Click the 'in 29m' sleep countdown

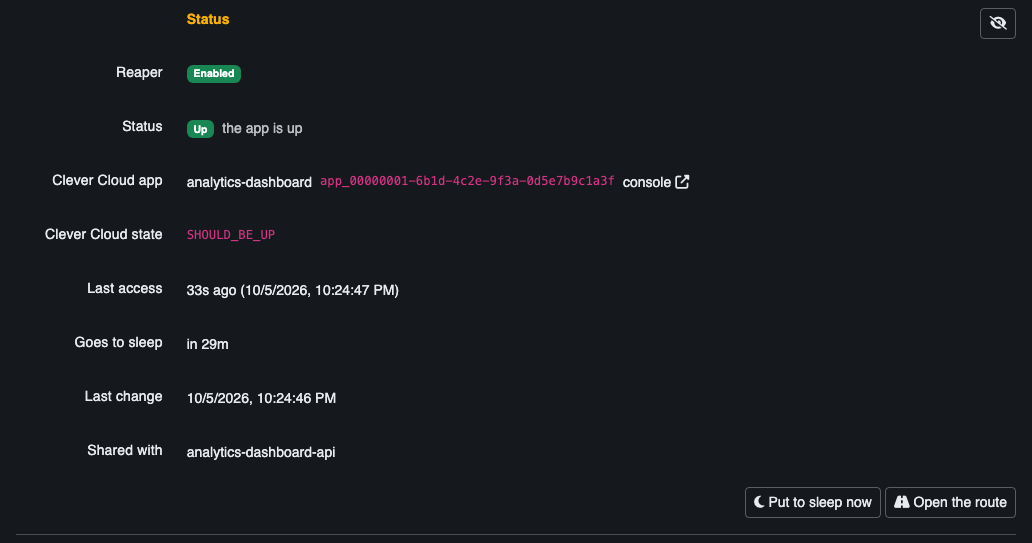pyautogui.click(x=207, y=344)
